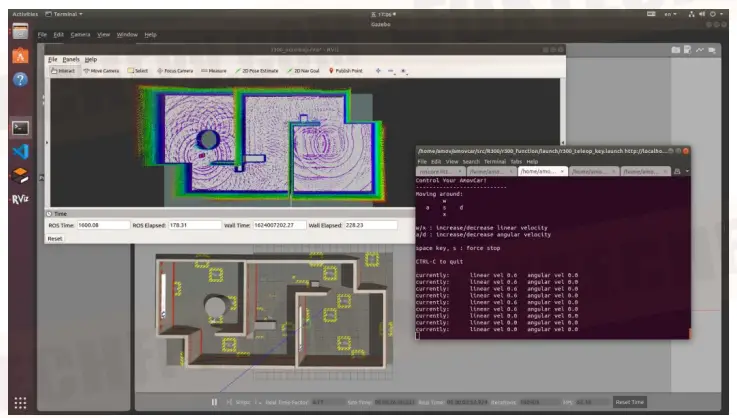Switch to the second terminal tab
The width and height of the screenshot is (737, 418).
click(x=491, y=172)
